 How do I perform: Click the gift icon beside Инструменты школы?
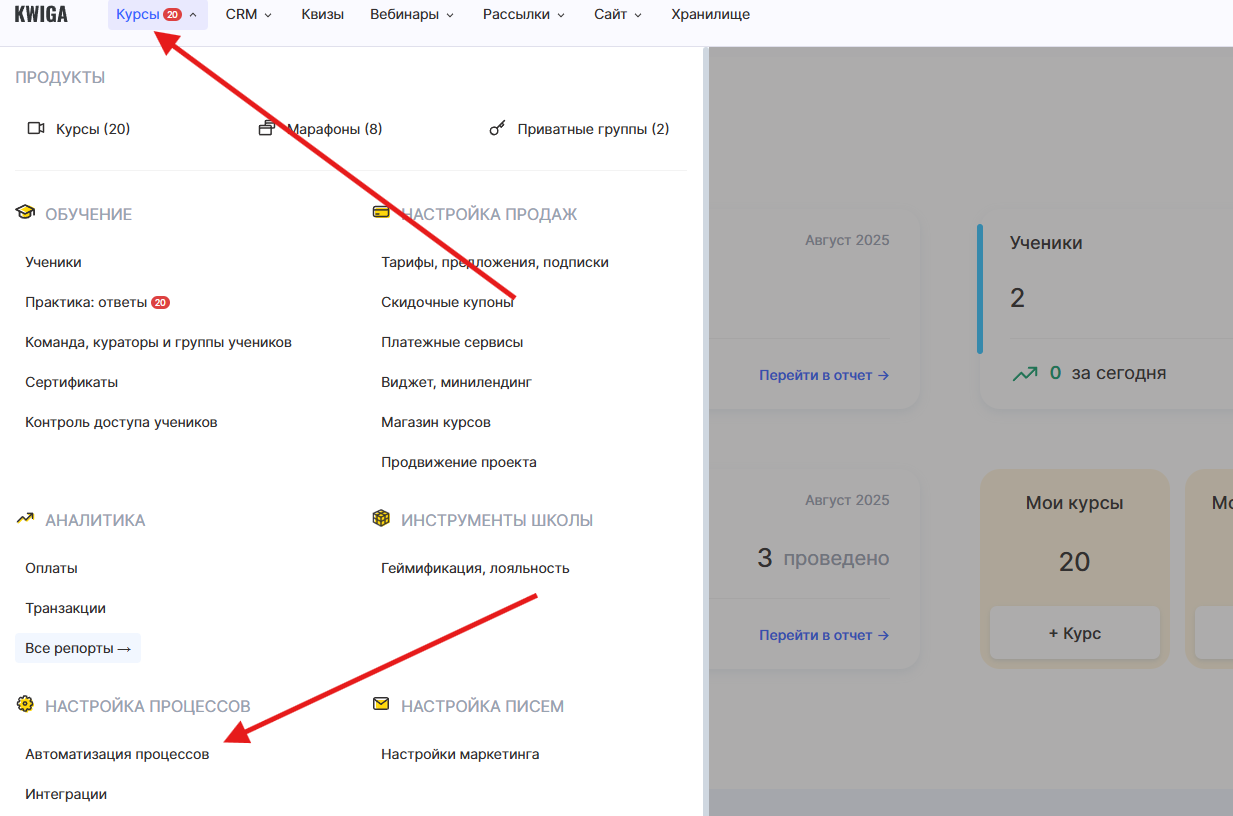(381, 518)
